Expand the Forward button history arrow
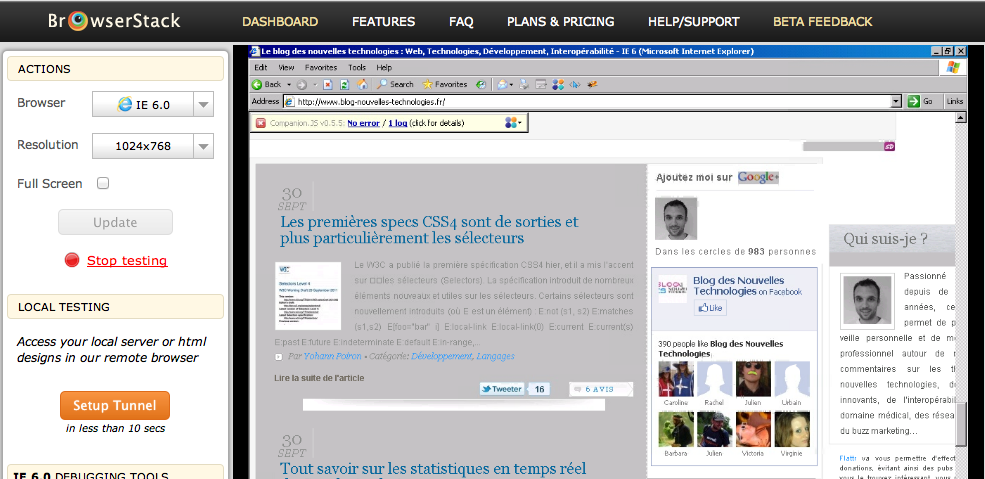The height and width of the screenshot is (479, 985). [315, 85]
